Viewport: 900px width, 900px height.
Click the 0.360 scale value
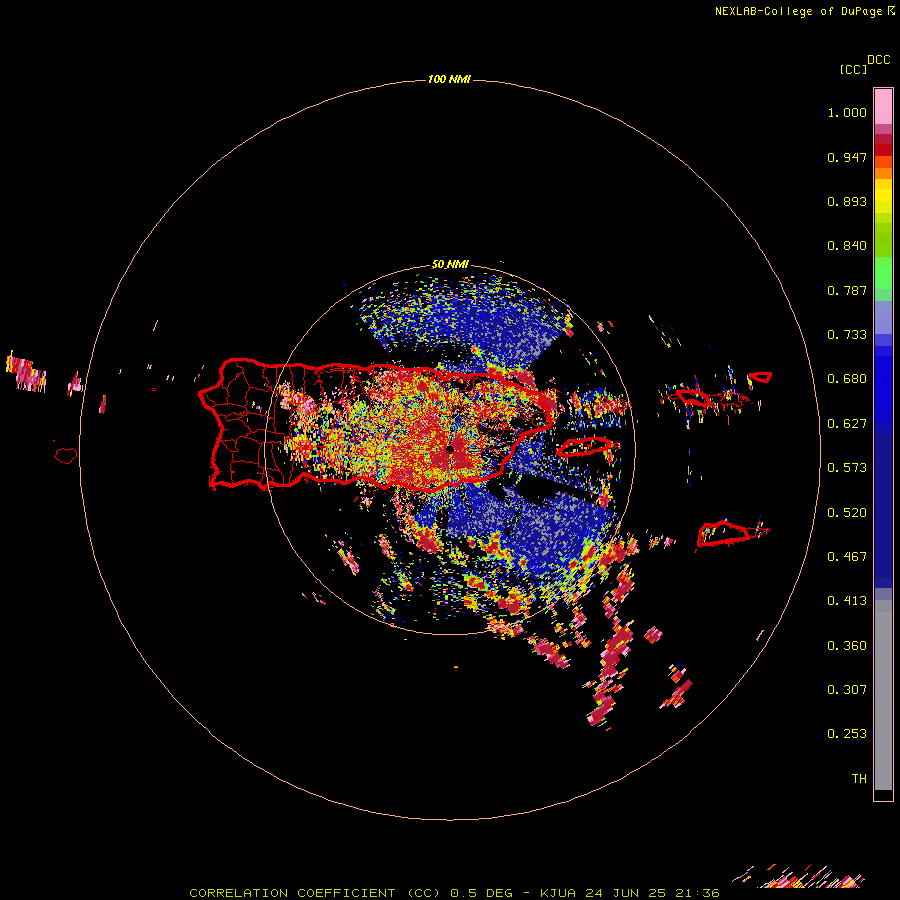tap(847, 646)
